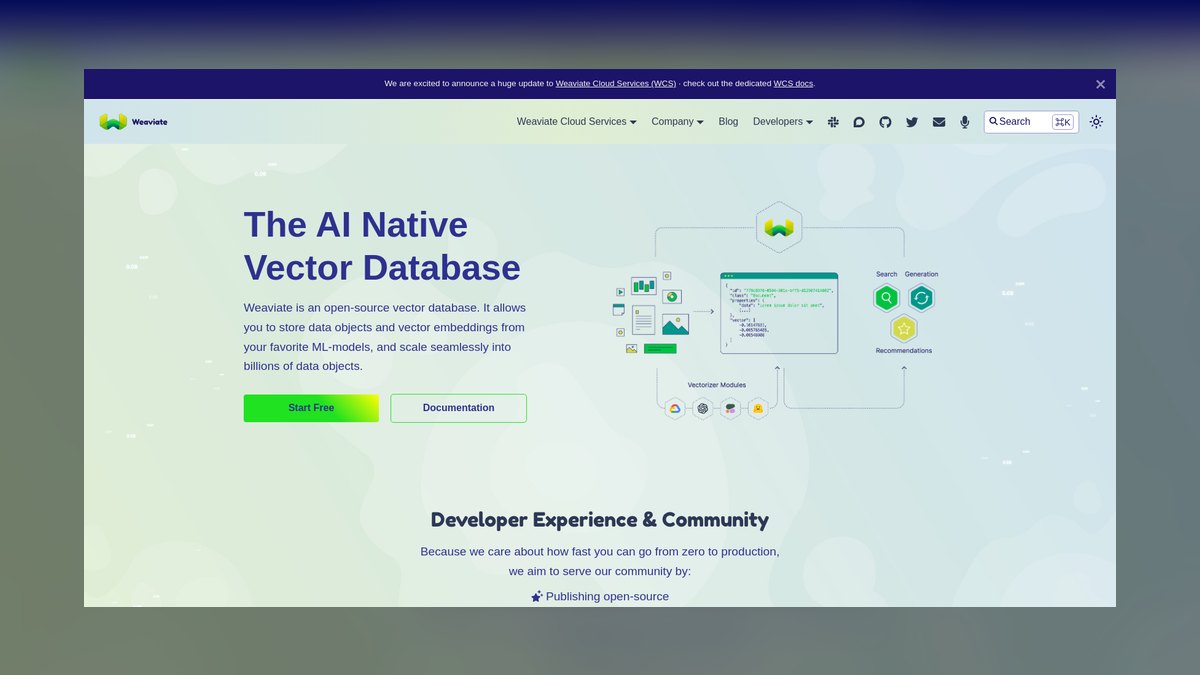Click the play video icon in the diagram

click(x=620, y=292)
